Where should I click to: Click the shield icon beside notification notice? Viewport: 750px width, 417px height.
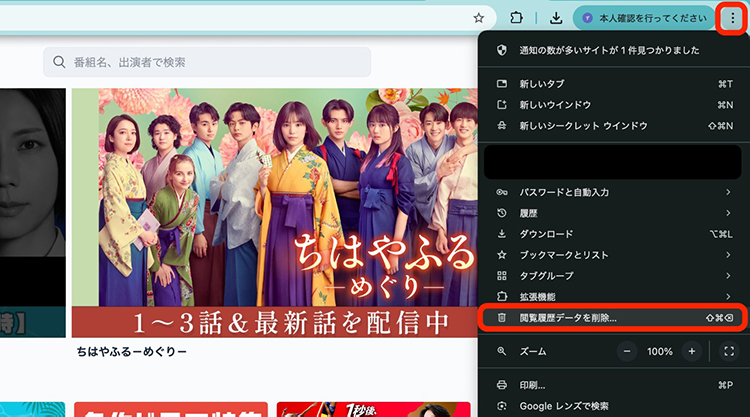501,50
